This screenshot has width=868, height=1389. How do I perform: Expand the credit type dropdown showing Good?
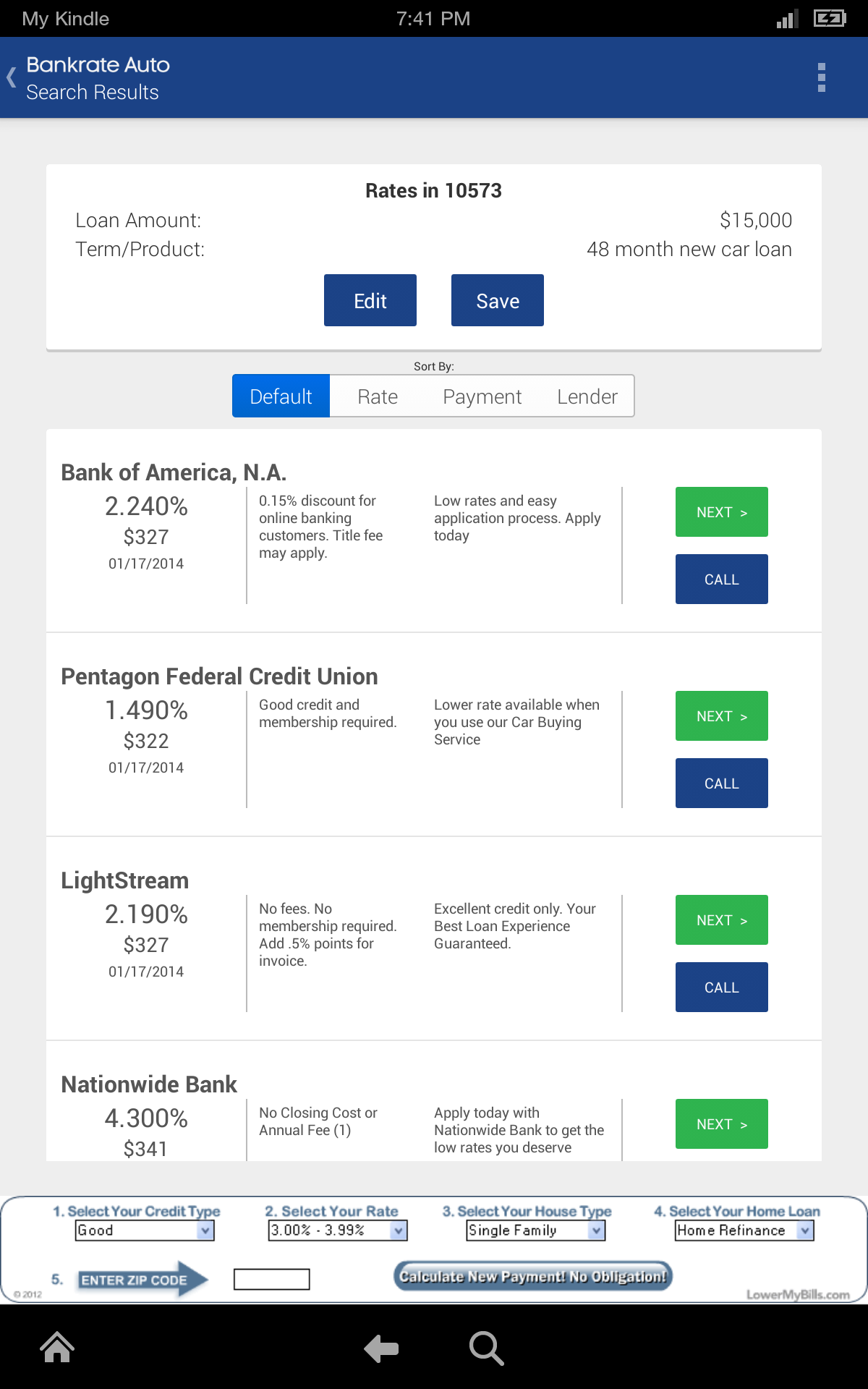[145, 1231]
